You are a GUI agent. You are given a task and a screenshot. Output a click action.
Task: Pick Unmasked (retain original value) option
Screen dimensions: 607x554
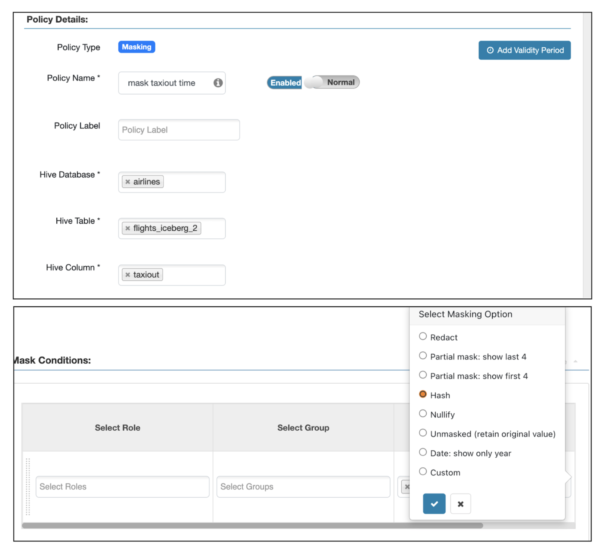(x=423, y=433)
